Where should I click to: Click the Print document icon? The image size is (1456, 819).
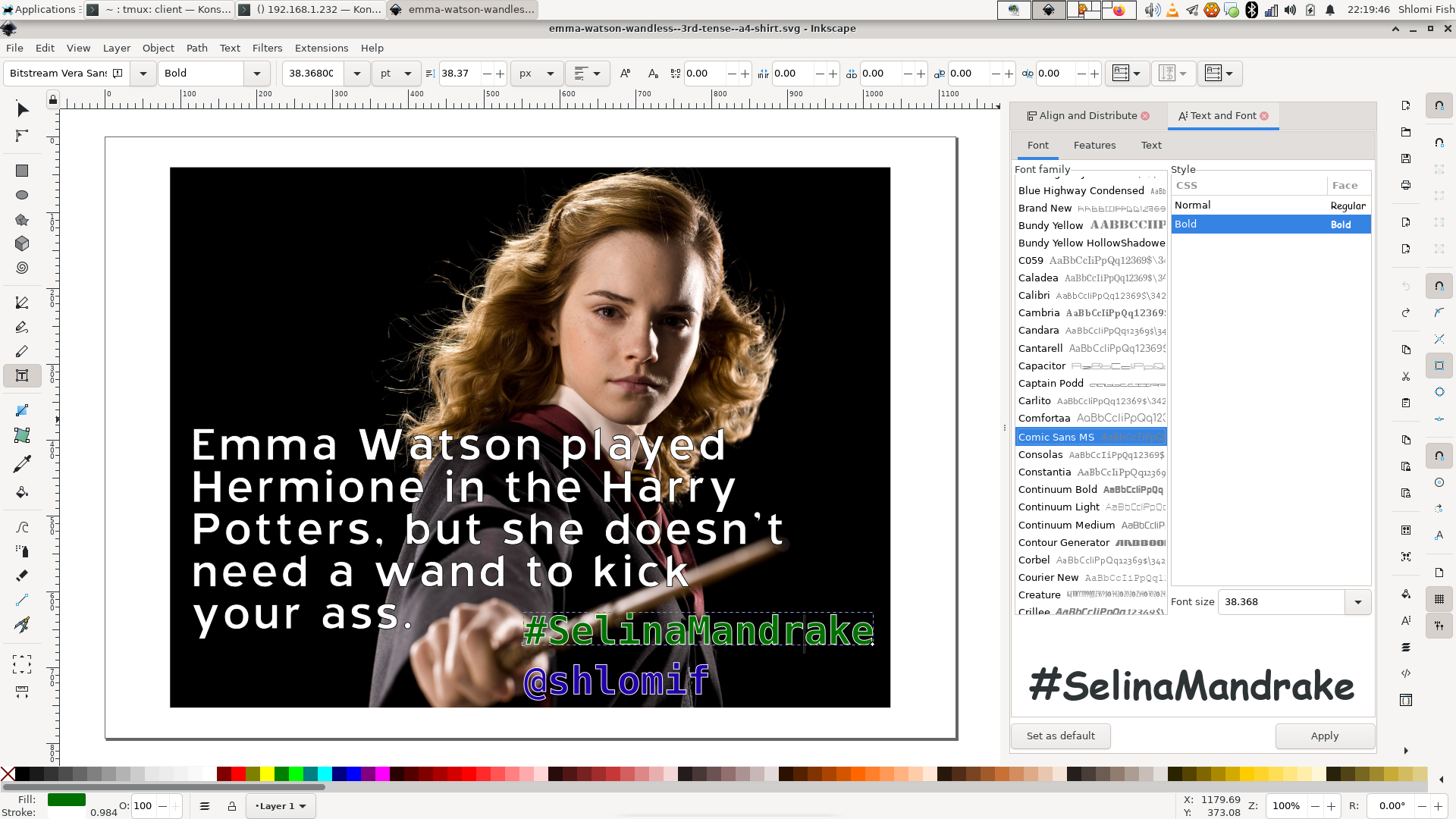[x=1406, y=185]
